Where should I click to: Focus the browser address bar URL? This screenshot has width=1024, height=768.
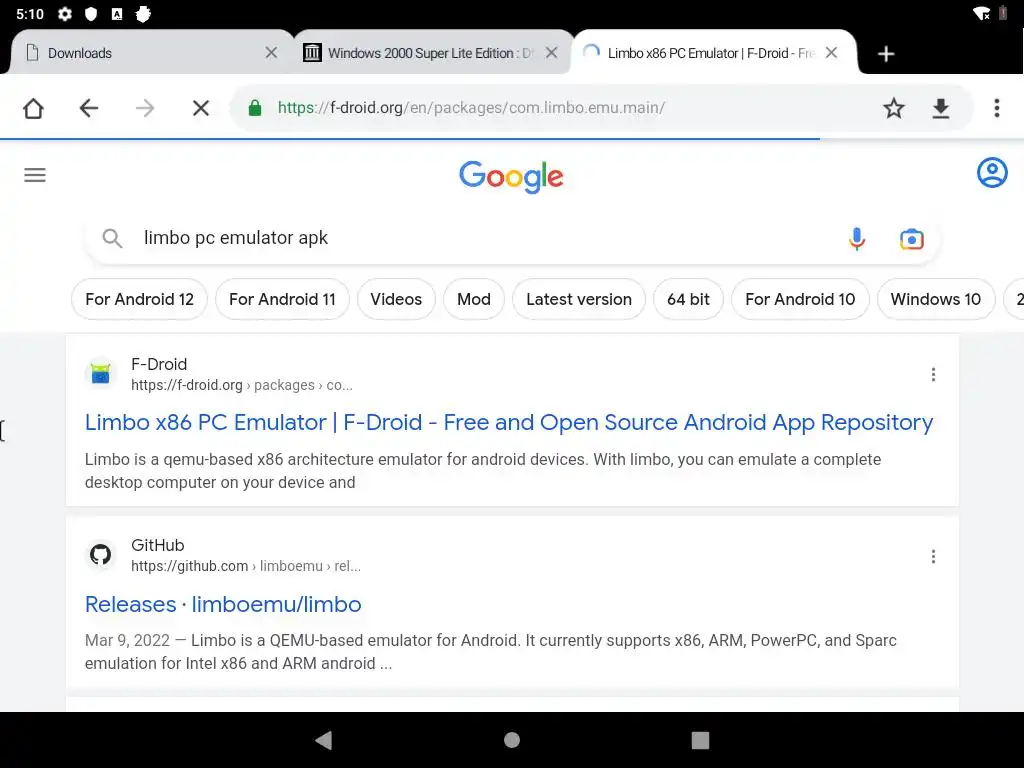[472, 108]
